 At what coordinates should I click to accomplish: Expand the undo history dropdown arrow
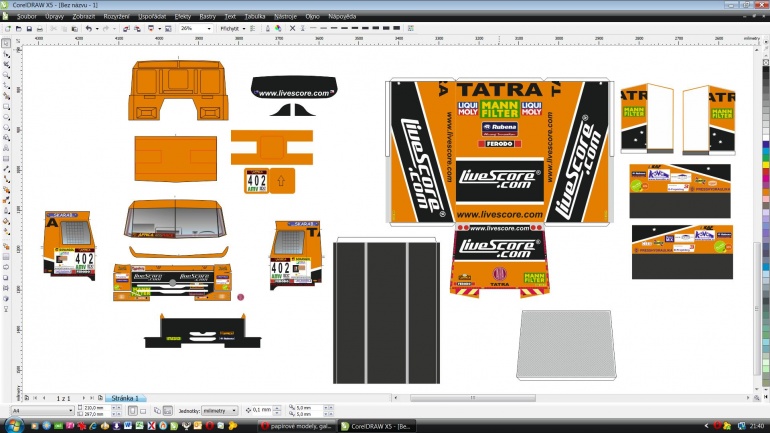pyautogui.click(x=97, y=28)
